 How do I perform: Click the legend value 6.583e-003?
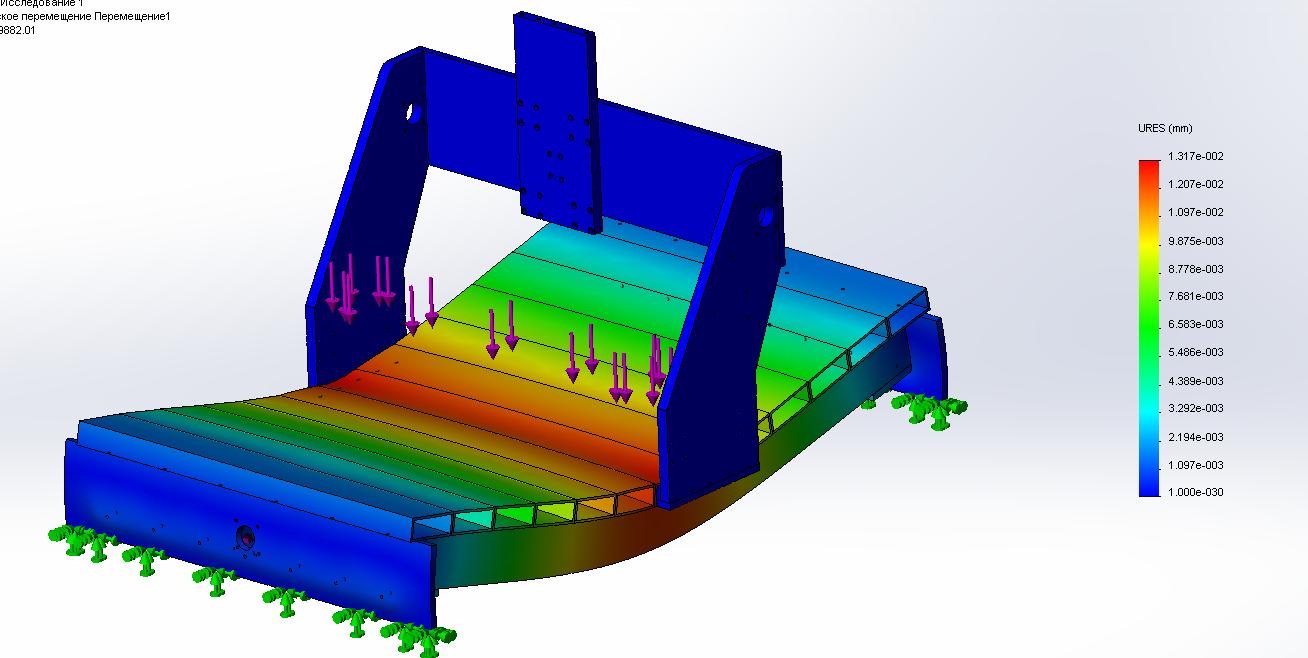point(1195,325)
